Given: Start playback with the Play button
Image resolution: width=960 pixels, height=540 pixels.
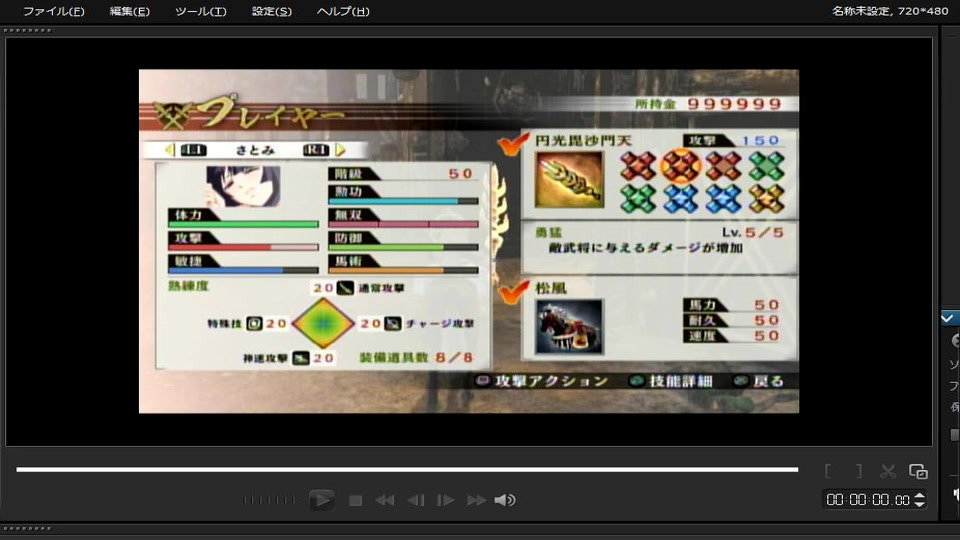Looking at the screenshot, I should click(x=321, y=500).
